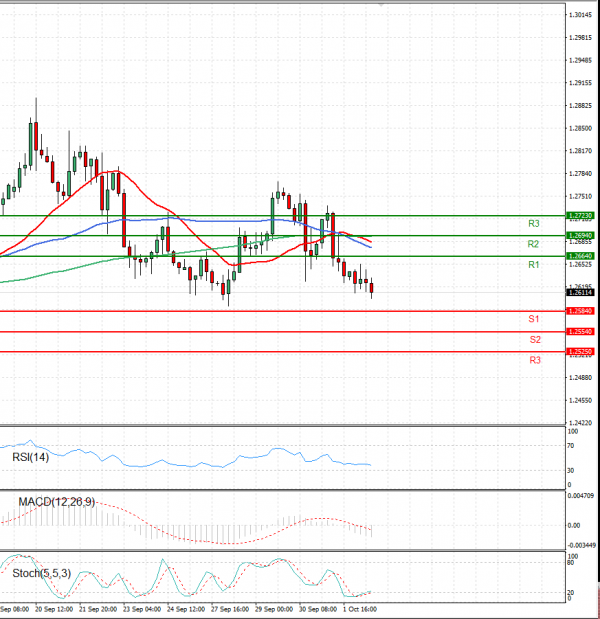Select the red S1 support label
Image resolution: width=600 pixels, height=619 pixels.
pos(534,319)
